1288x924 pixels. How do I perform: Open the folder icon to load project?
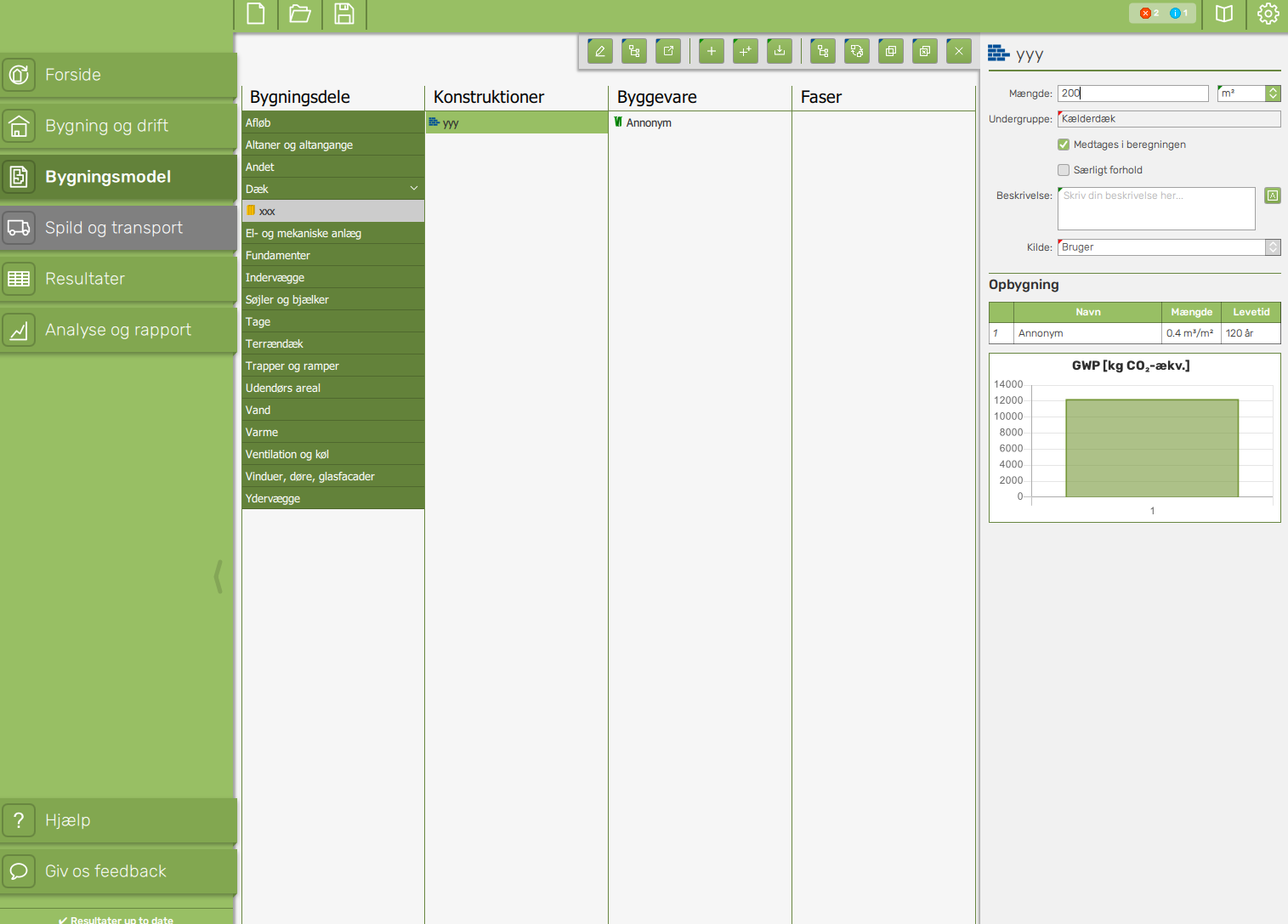coord(300,14)
